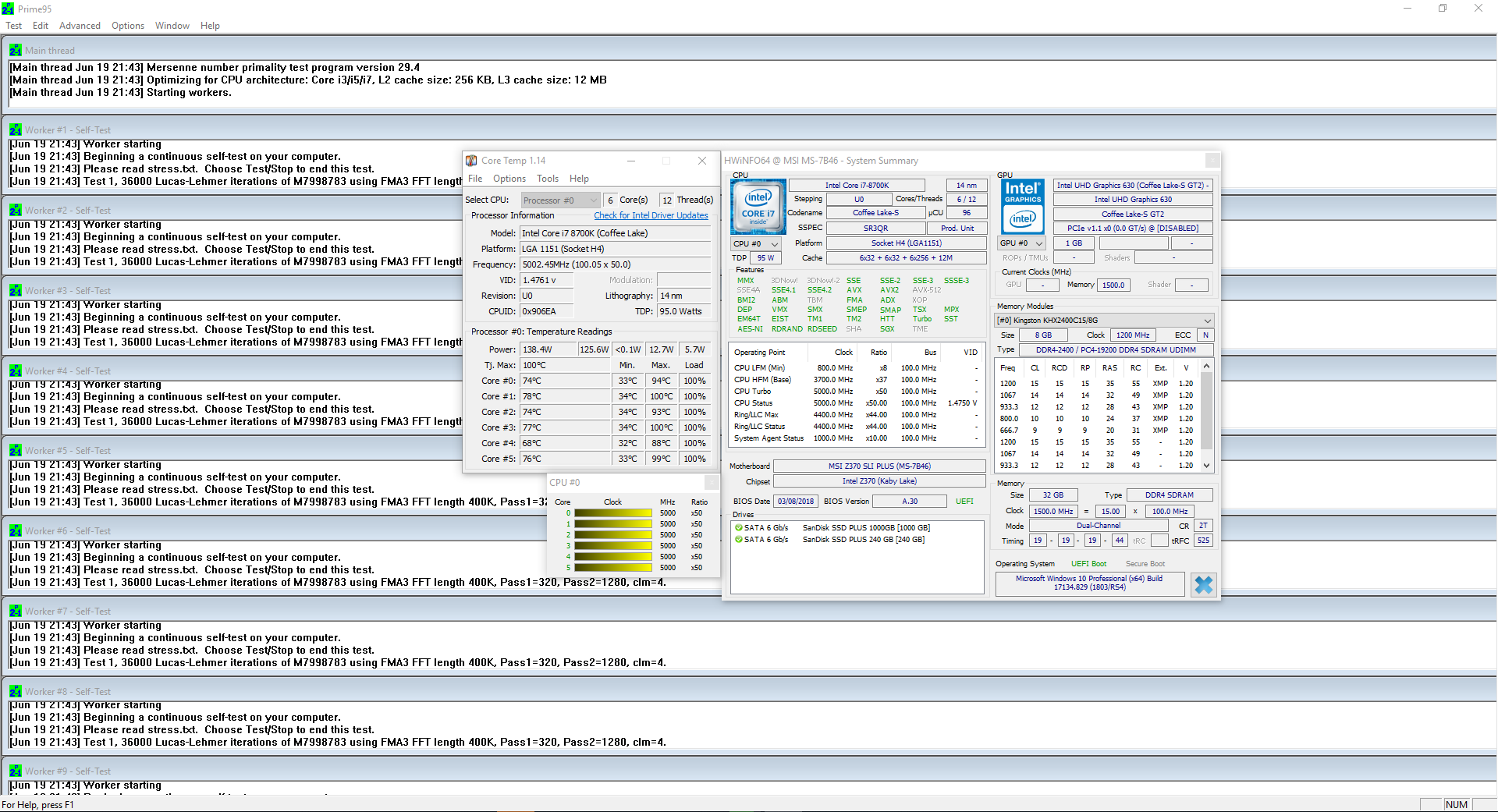
Task: Click the green check beside SanDisk 240 GB drive
Action: pyautogui.click(x=738, y=539)
